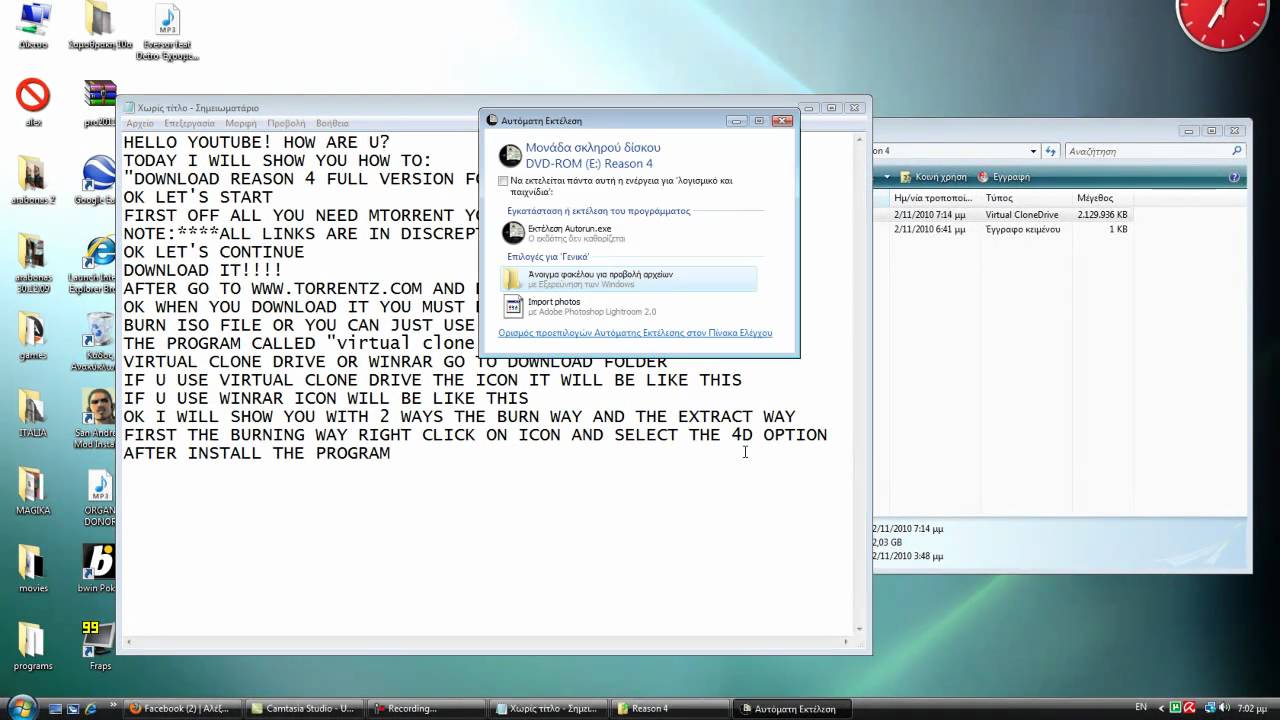
Task: Open Δίκτυο network desktop icon
Action: (x=33, y=25)
